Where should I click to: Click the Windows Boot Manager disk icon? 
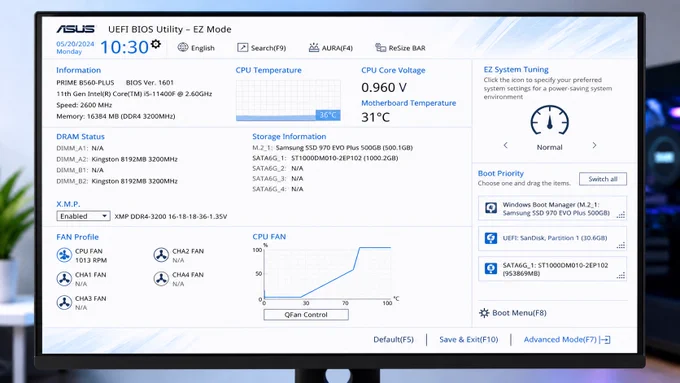(x=490, y=208)
